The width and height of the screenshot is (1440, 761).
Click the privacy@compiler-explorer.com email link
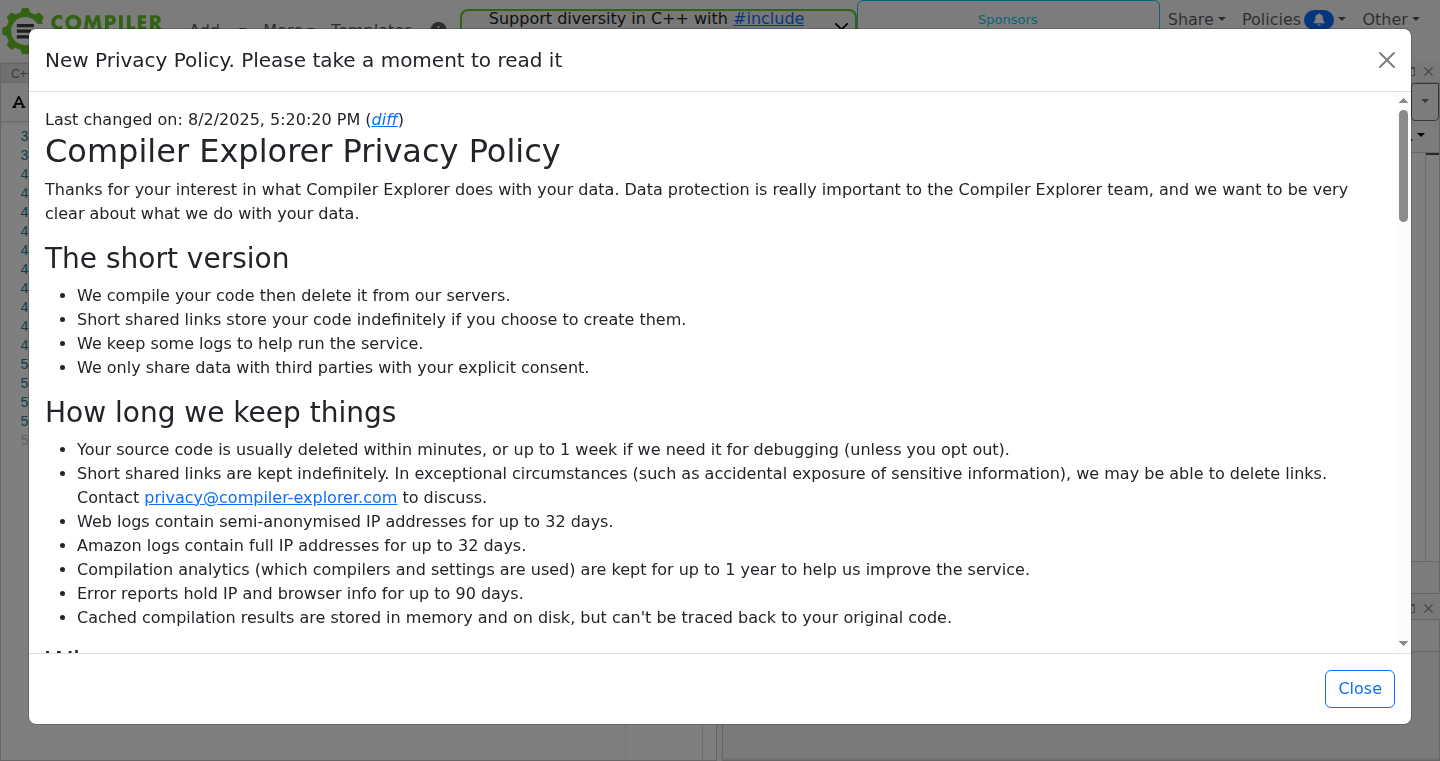click(271, 497)
